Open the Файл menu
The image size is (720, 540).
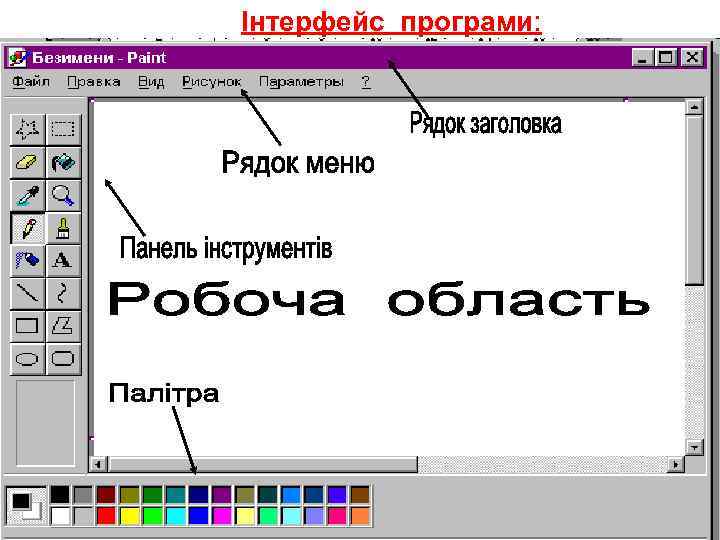click(31, 82)
